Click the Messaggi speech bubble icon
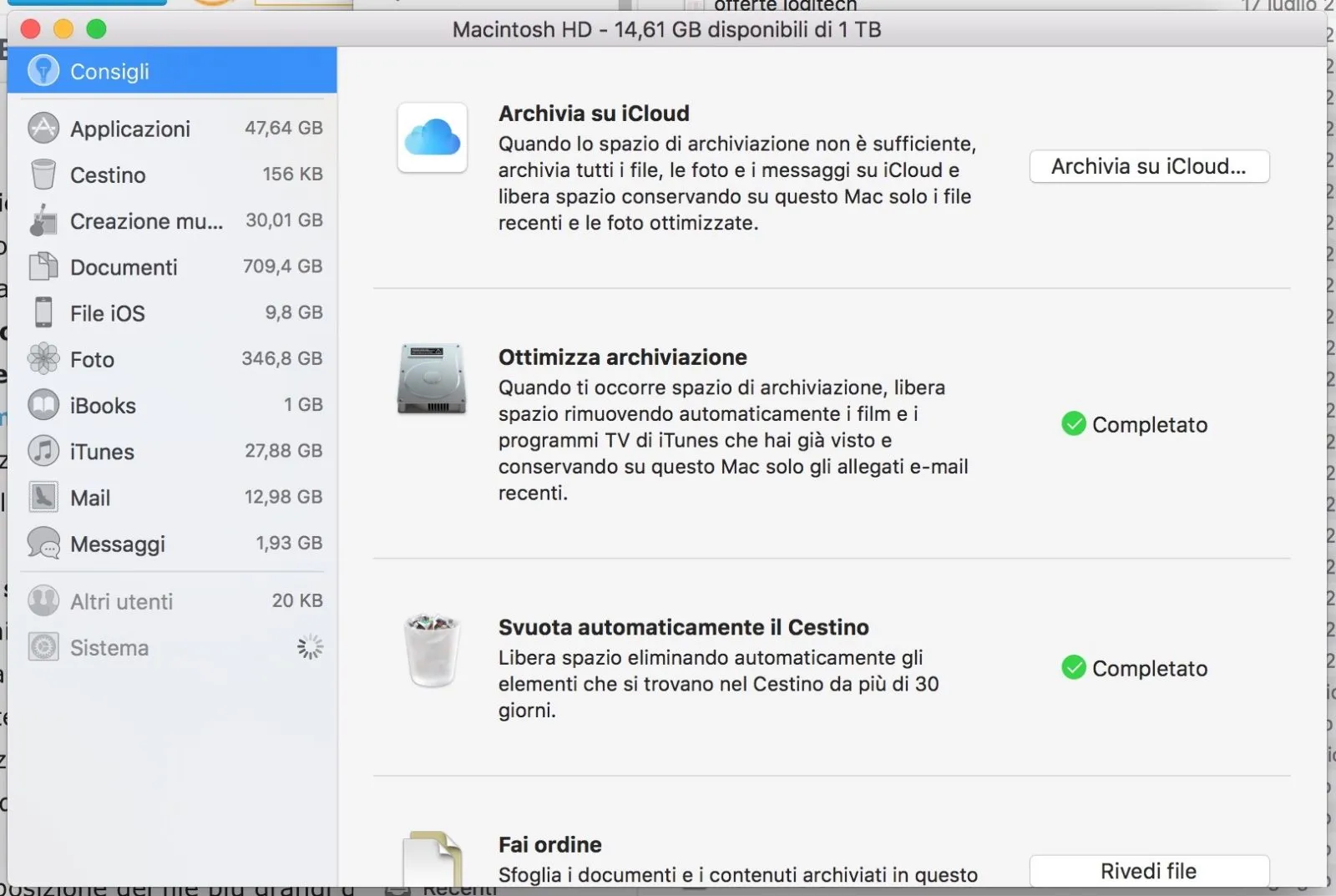The image size is (1336, 896). (x=43, y=543)
